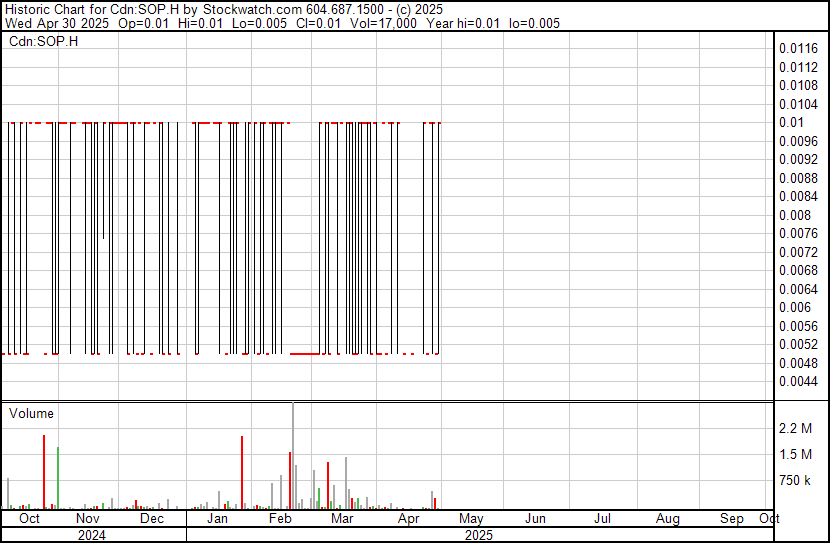Click the 0.0104 price axis label
This screenshot has width=830, height=543.
click(798, 104)
